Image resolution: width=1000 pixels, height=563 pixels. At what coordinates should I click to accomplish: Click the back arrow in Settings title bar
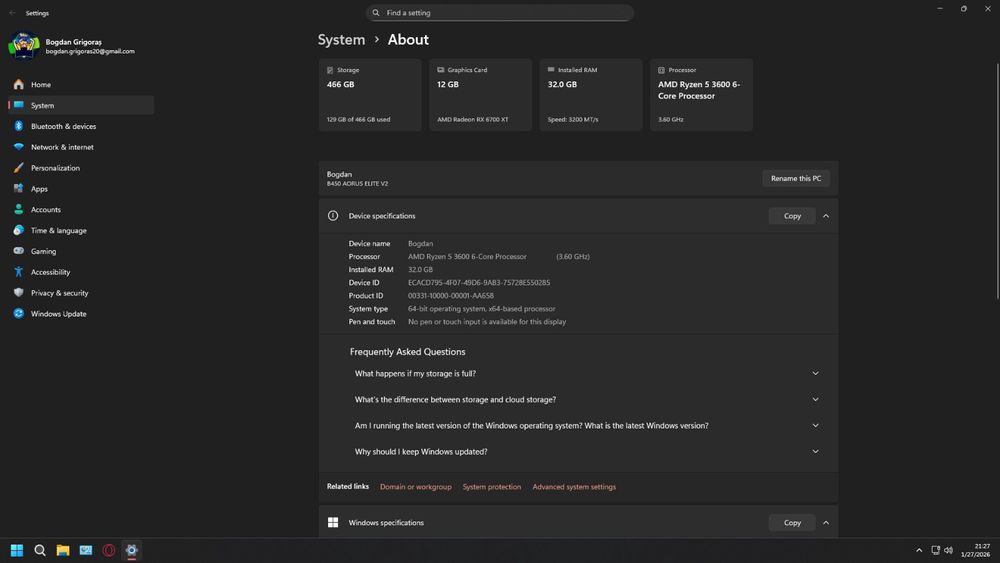point(12,13)
